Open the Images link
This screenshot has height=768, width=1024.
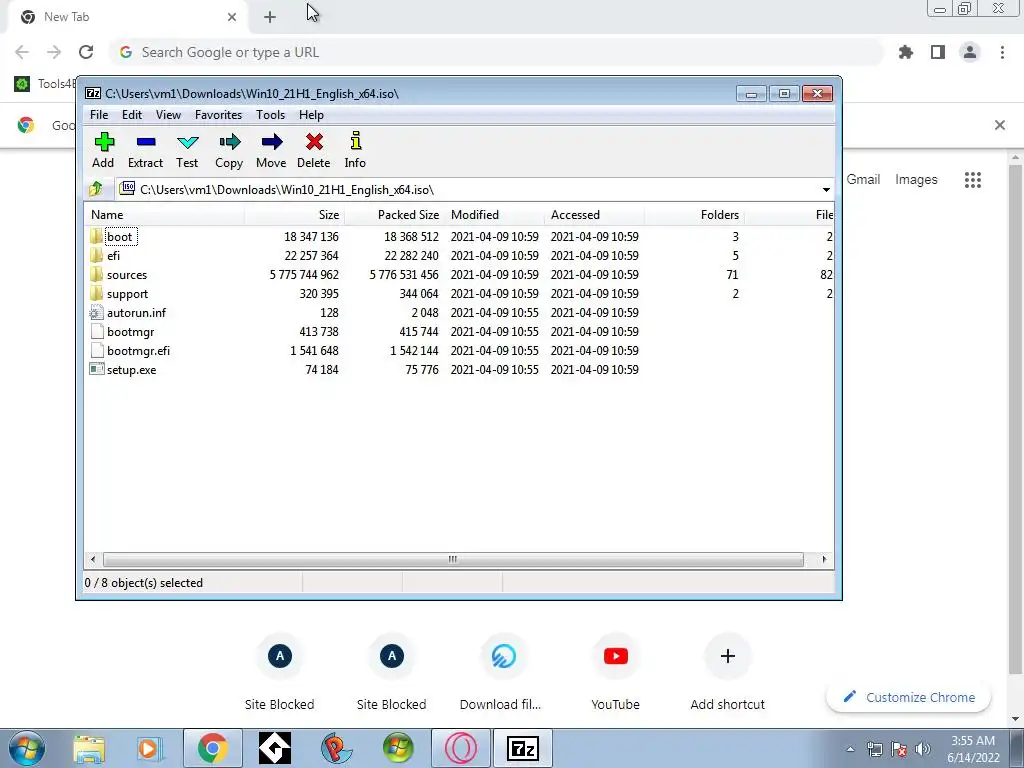(x=916, y=180)
